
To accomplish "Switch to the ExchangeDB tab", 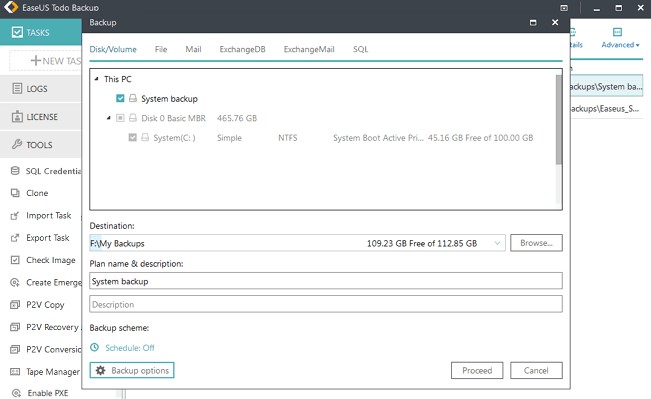I will coord(242,49).
